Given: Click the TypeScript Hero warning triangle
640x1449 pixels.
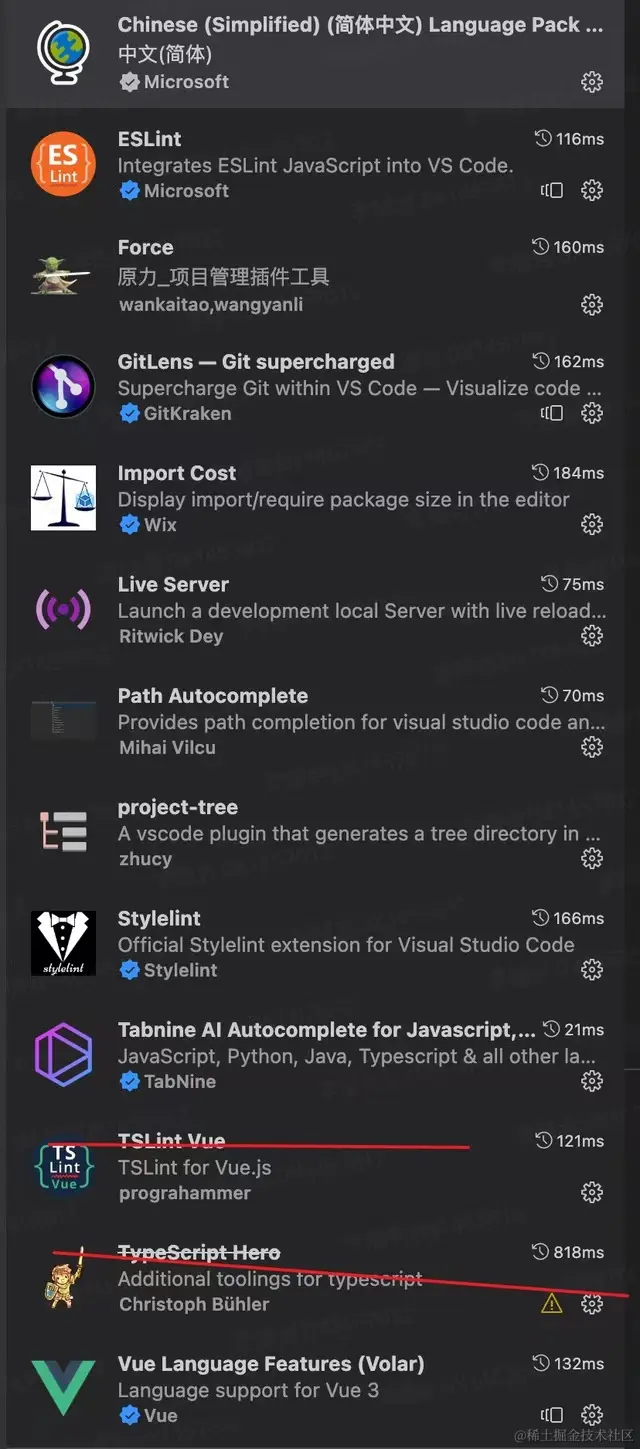Looking at the screenshot, I should click(x=551, y=1303).
